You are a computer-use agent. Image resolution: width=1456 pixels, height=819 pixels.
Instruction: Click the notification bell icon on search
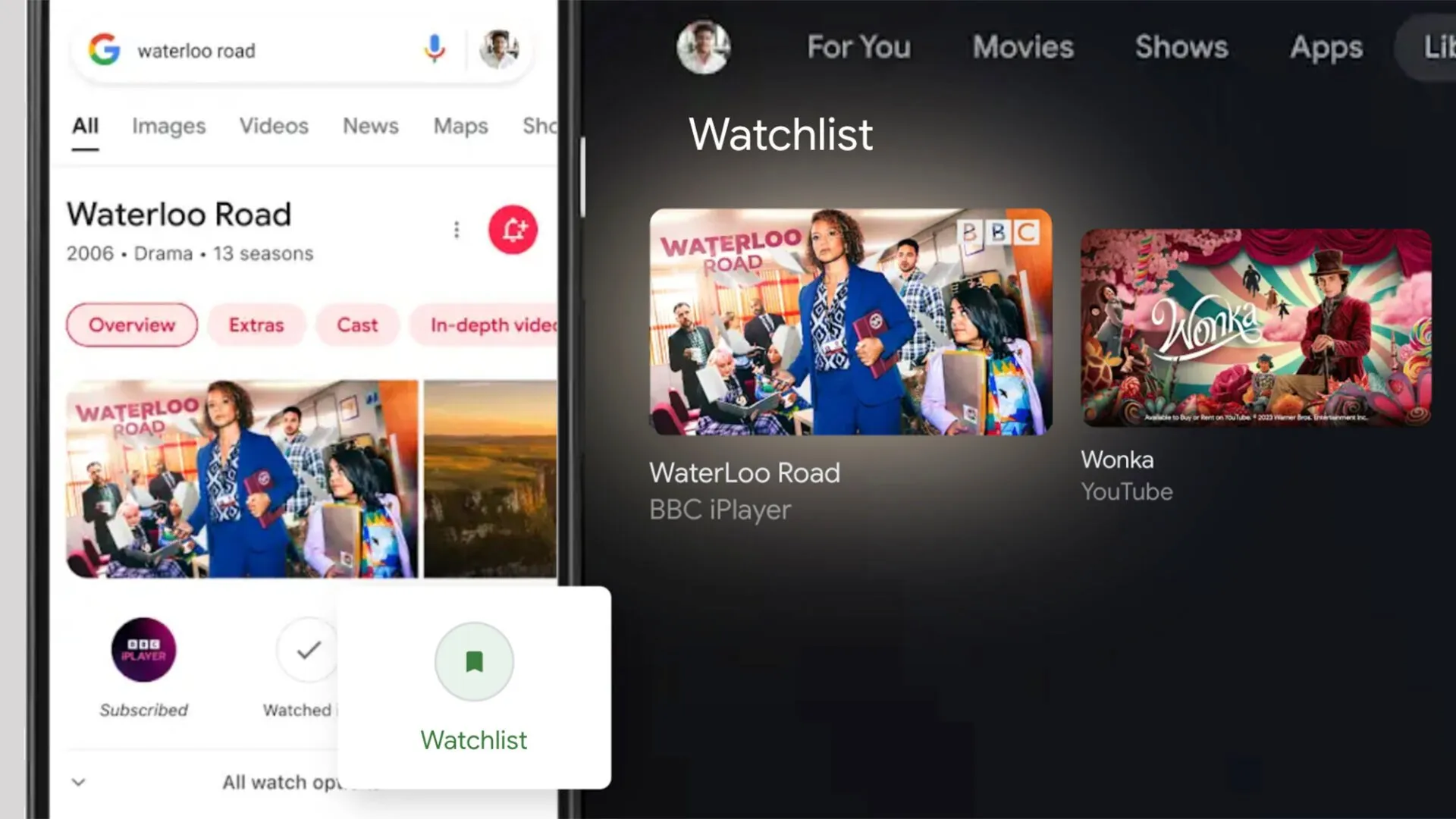pos(513,228)
